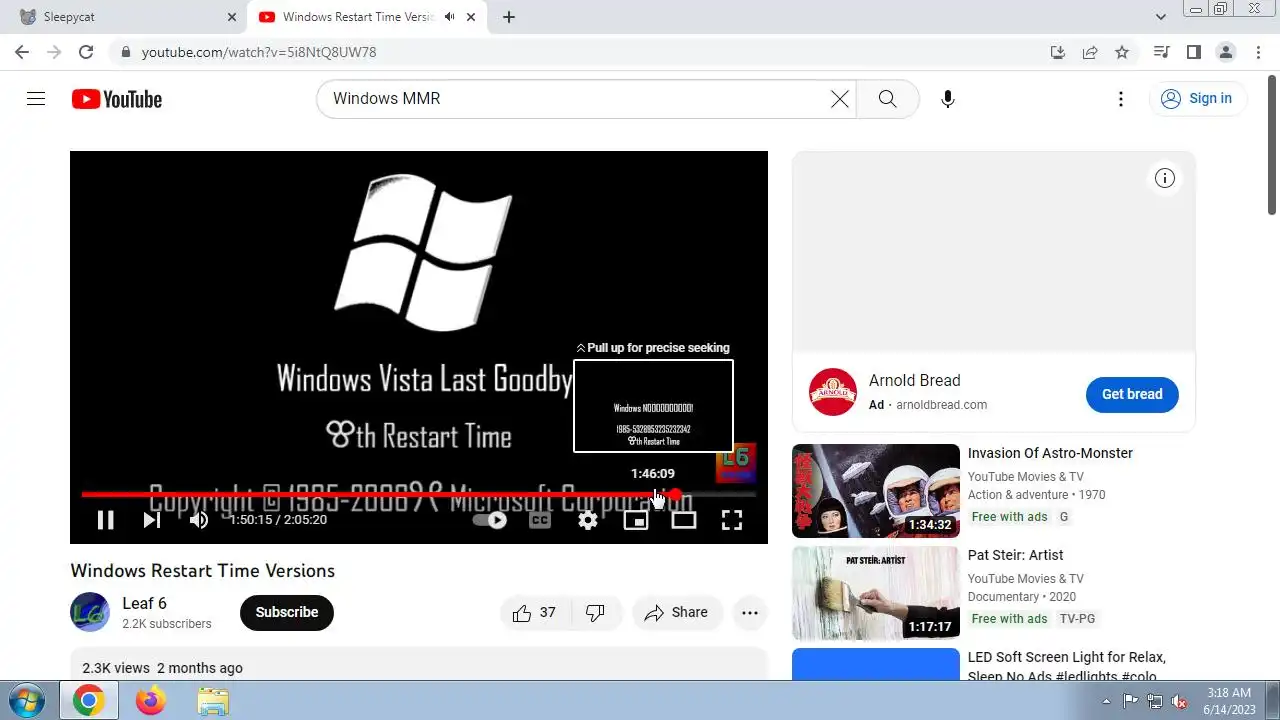The height and width of the screenshot is (720, 1280).
Task: Close the YouTube tab
Action: tap(471, 17)
